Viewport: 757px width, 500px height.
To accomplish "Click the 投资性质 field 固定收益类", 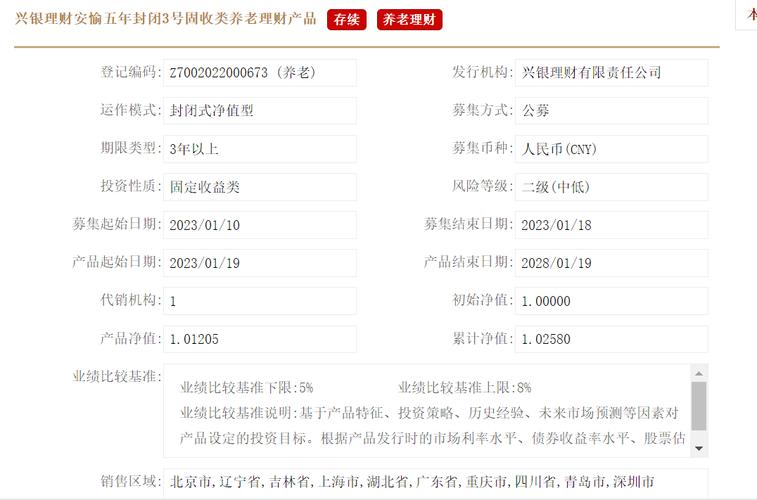I will (260, 187).
